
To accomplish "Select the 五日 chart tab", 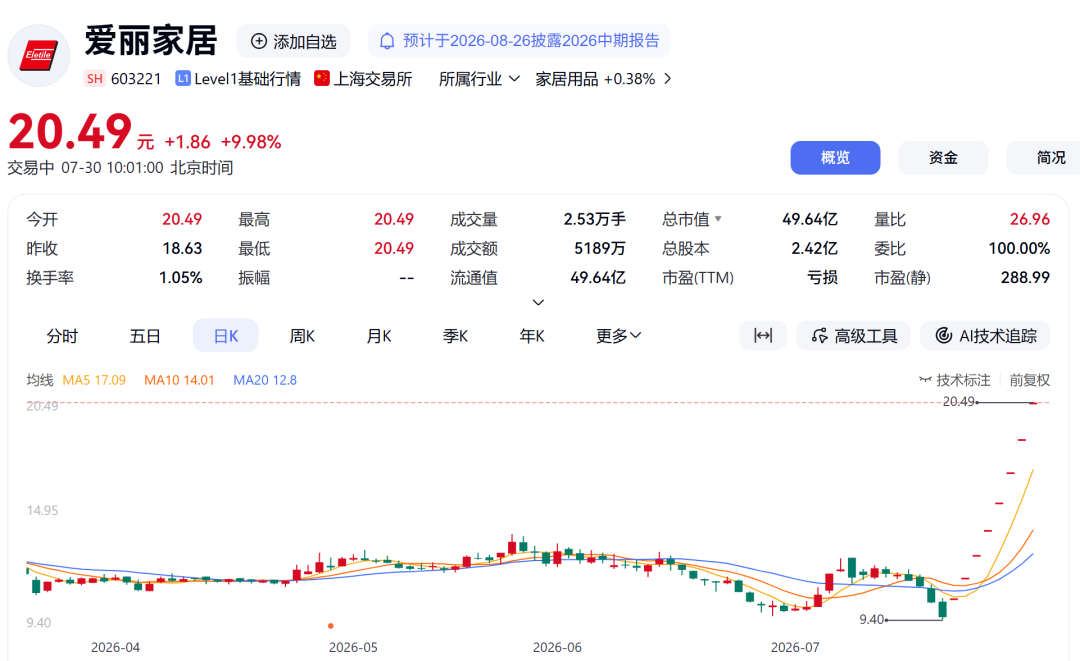I will point(145,335).
